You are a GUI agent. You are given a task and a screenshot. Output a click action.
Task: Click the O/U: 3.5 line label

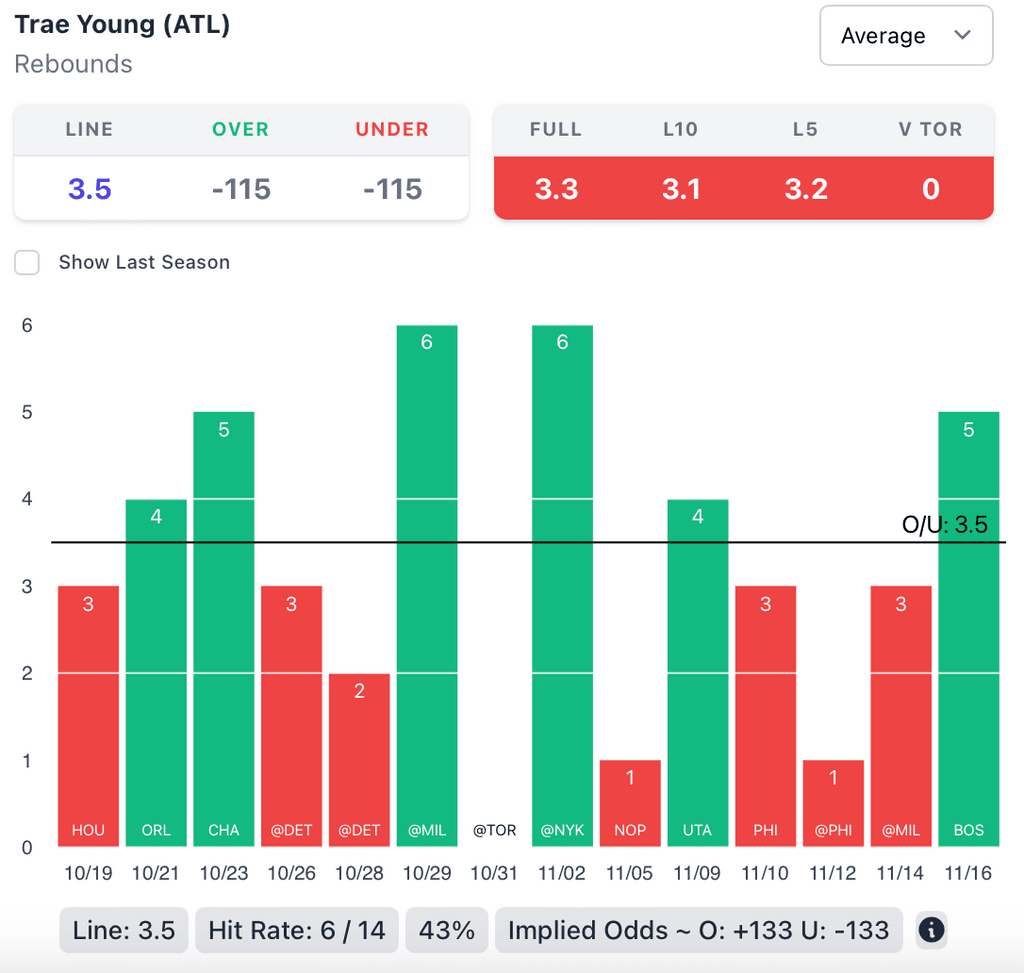click(944, 524)
